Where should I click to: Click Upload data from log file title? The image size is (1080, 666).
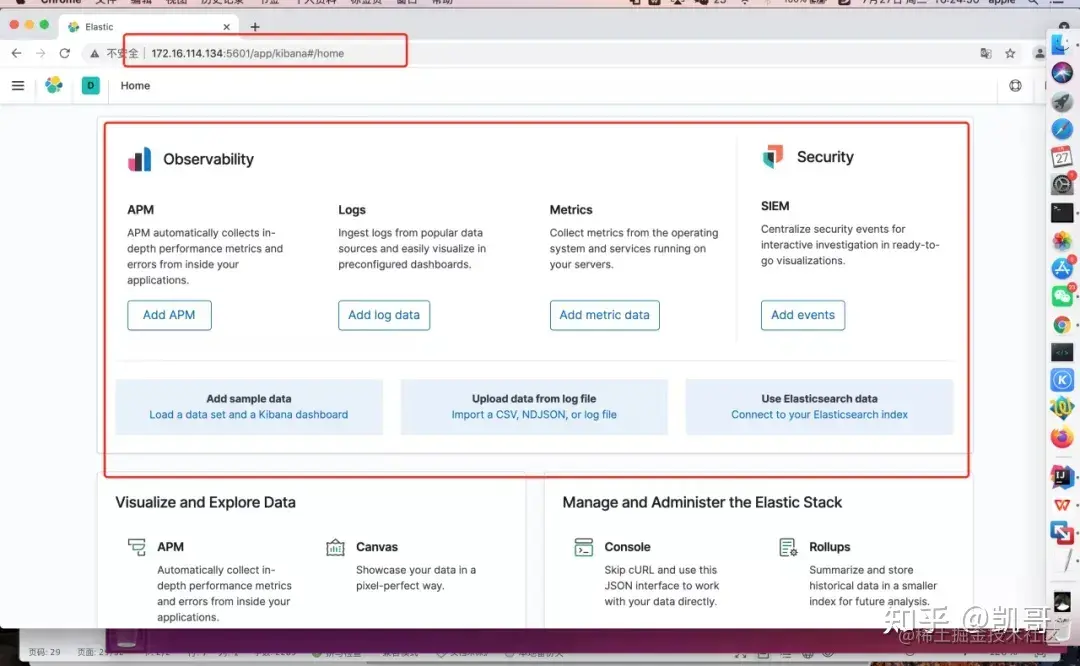click(x=534, y=399)
